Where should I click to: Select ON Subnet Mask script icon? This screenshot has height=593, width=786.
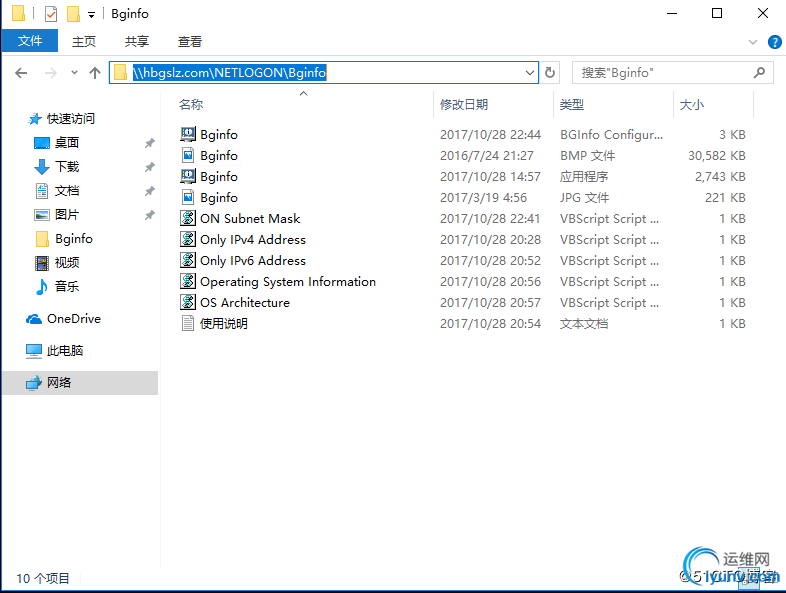pos(188,218)
